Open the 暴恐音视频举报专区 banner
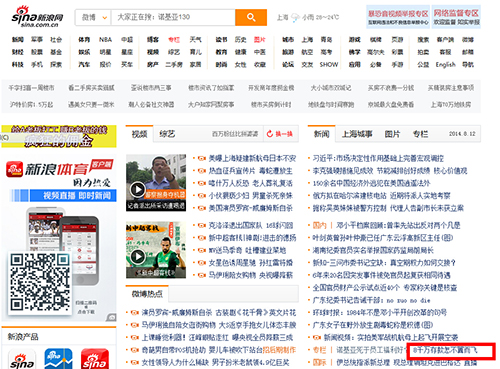Image resolution: width=500 pixels, height=369 pixels. coord(398,17)
